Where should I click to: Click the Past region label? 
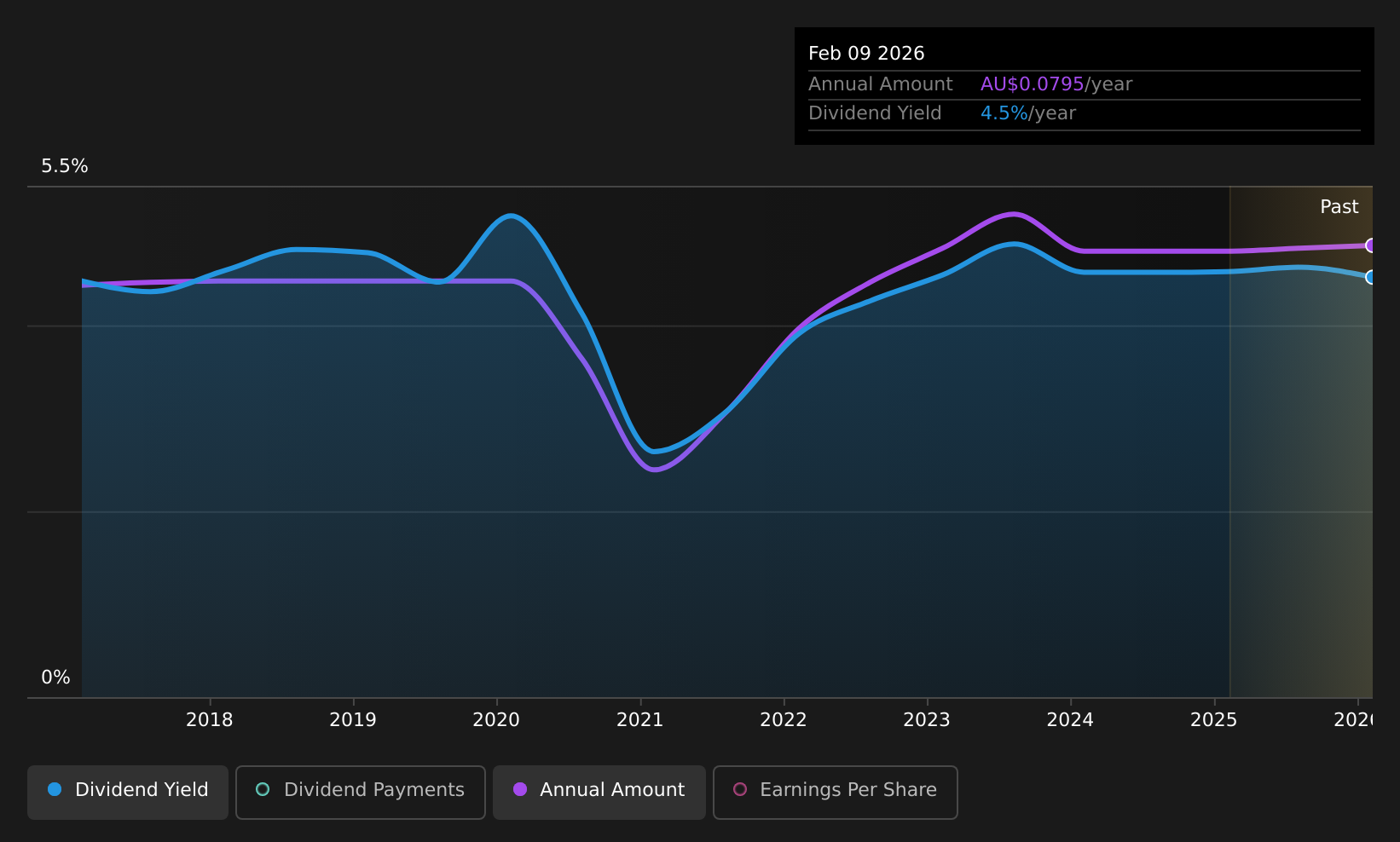tap(1339, 207)
